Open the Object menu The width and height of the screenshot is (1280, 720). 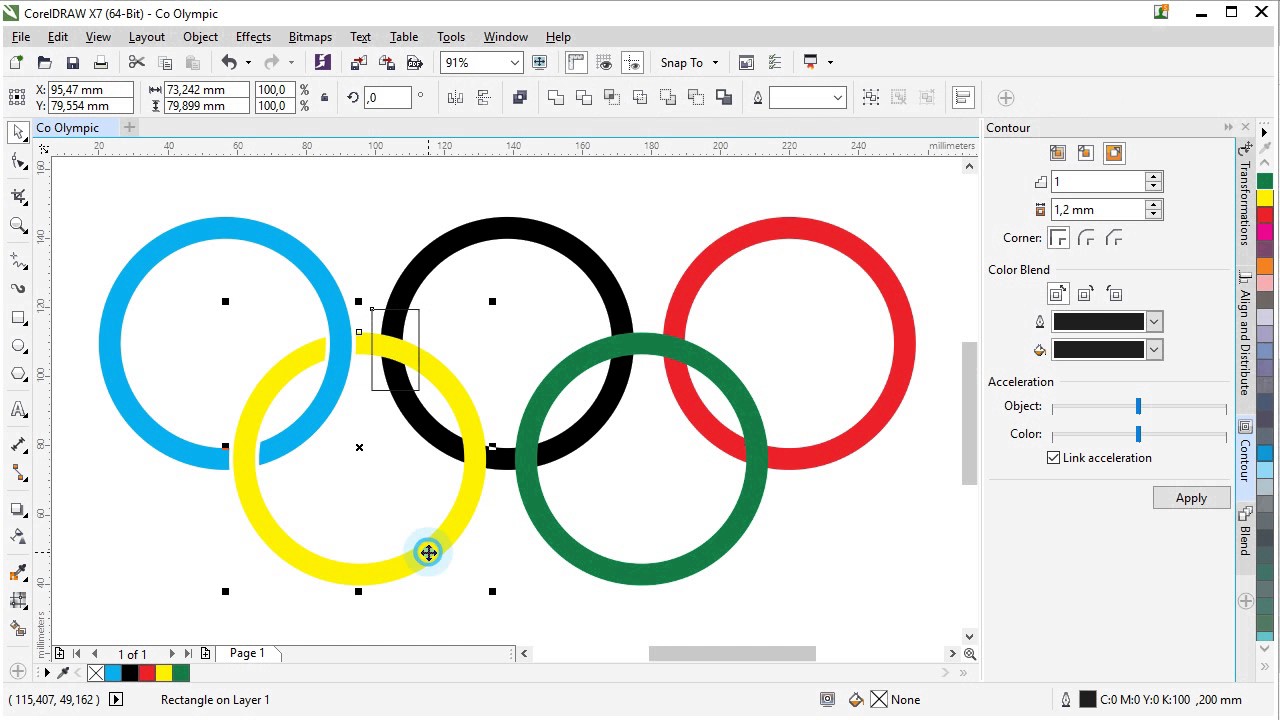click(200, 37)
